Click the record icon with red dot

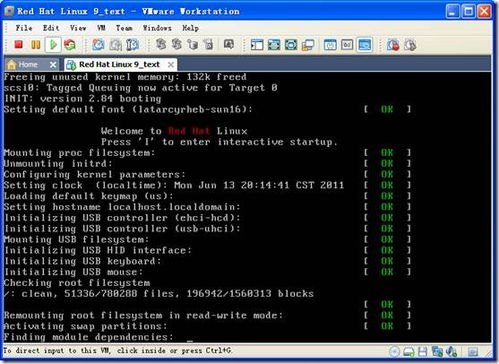[393, 45]
